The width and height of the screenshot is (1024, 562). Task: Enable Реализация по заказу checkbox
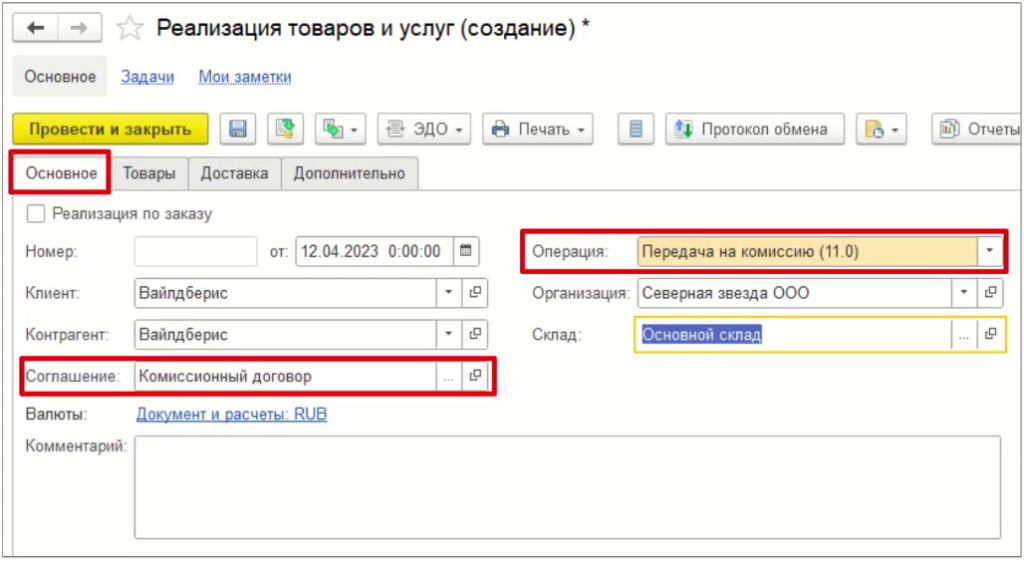pos(35,213)
